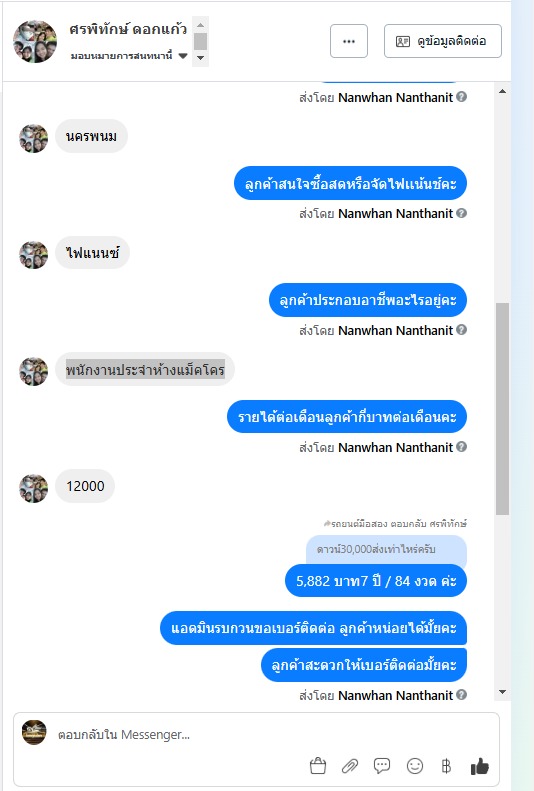The image size is (534, 791).
Task: Click chat scrollbar up arrow
Action: coord(502,91)
